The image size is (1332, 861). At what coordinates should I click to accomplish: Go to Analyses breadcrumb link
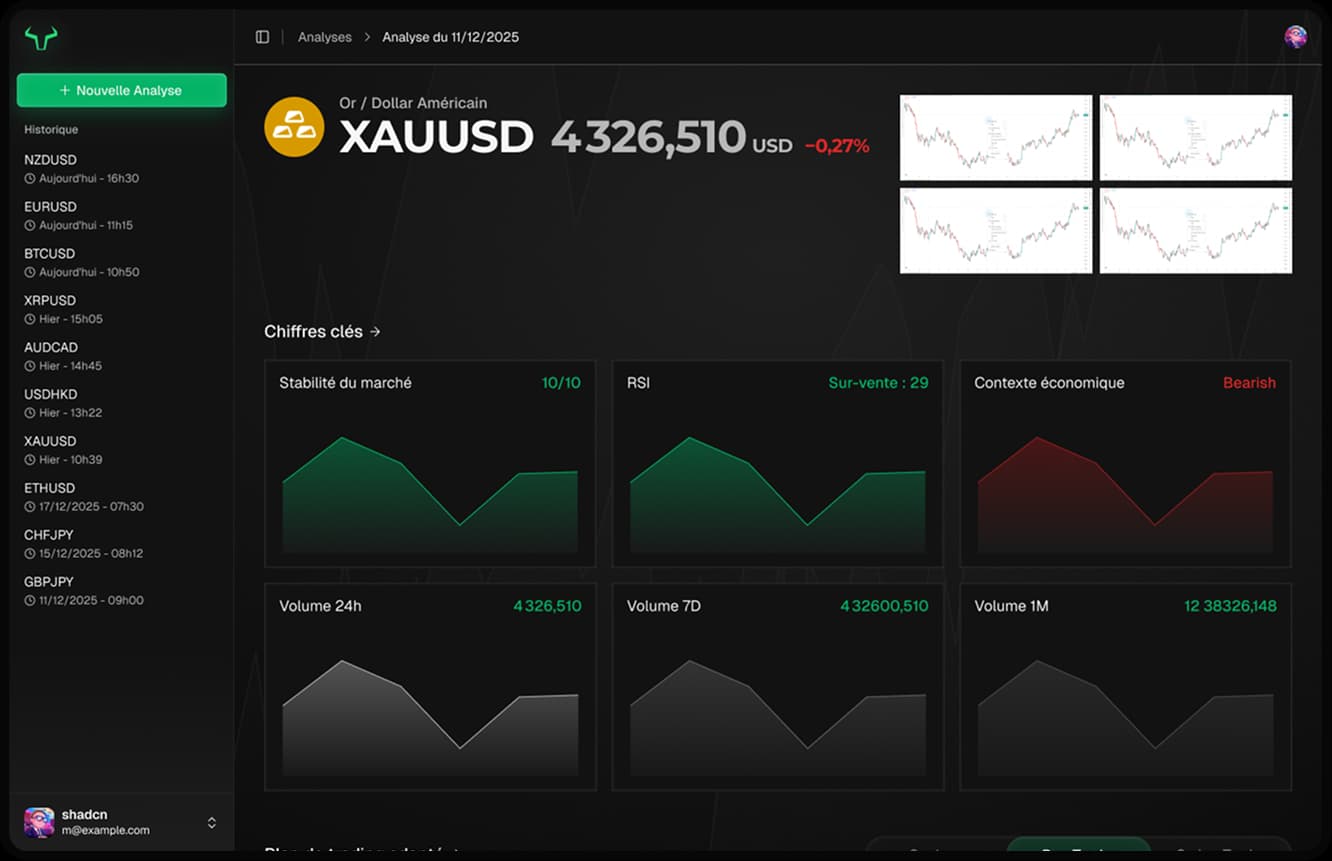[325, 37]
